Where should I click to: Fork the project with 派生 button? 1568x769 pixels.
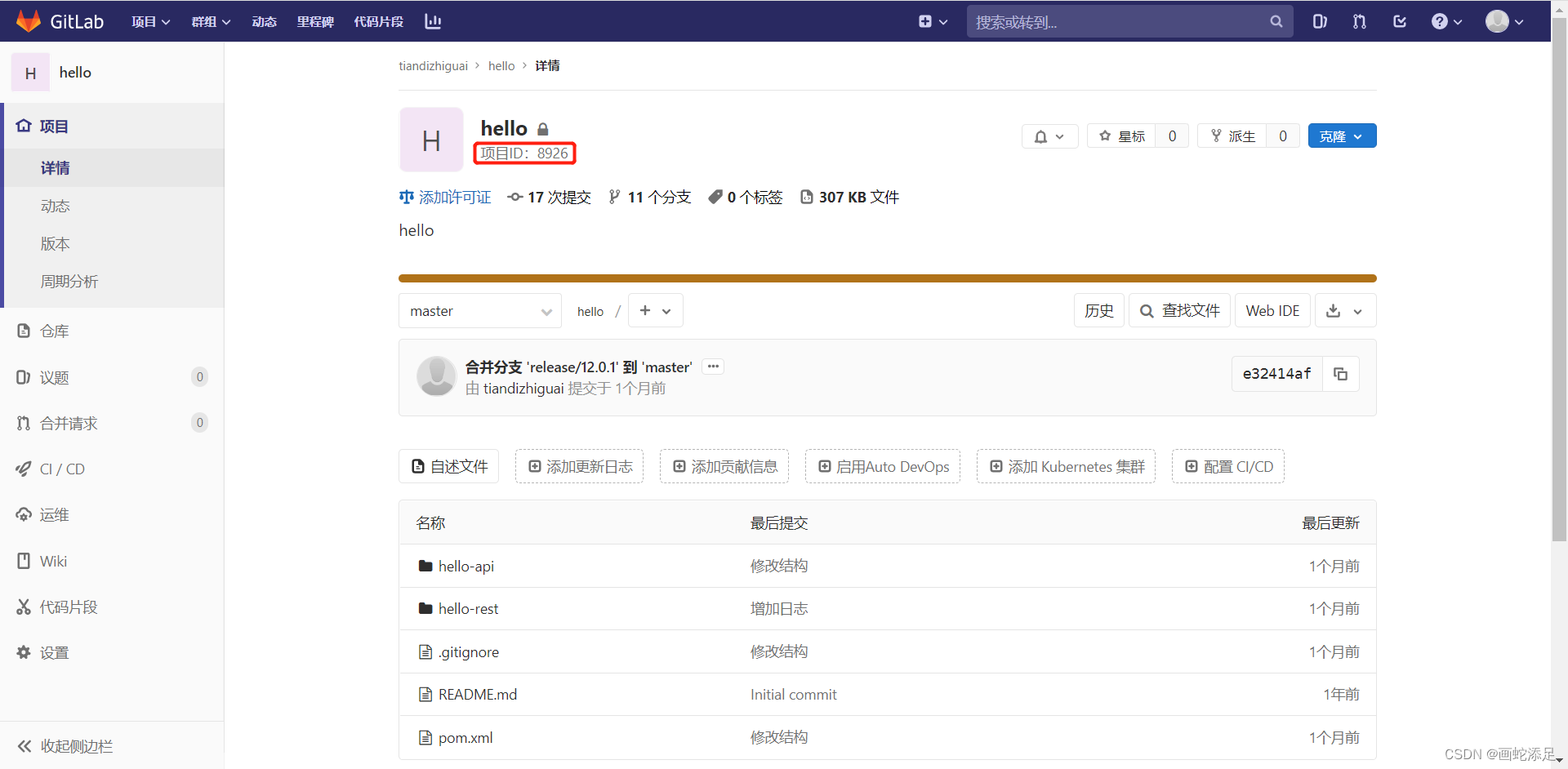[1232, 136]
